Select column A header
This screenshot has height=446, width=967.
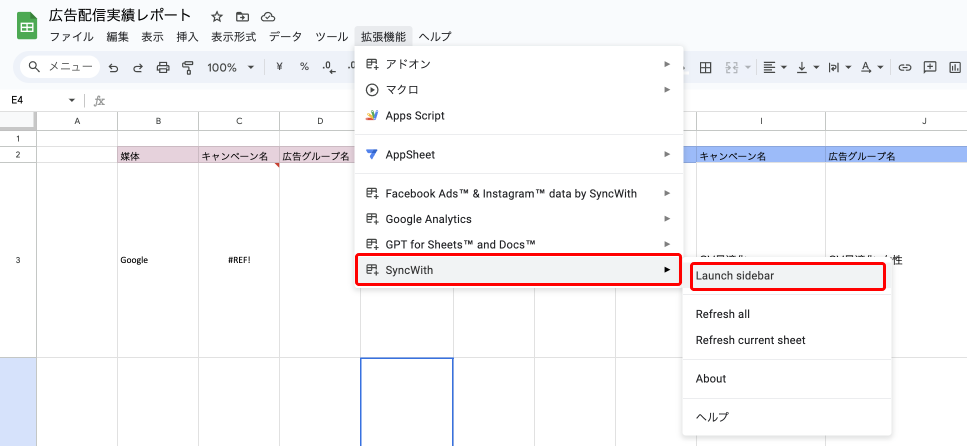77,121
